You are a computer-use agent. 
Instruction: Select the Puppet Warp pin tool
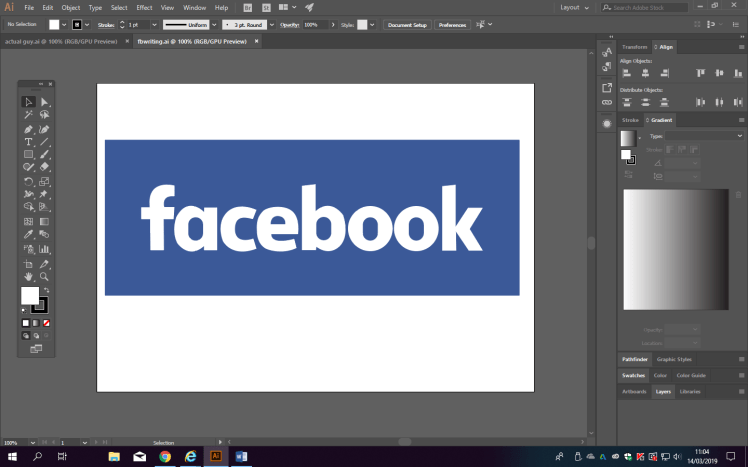(x=44, y=194)
